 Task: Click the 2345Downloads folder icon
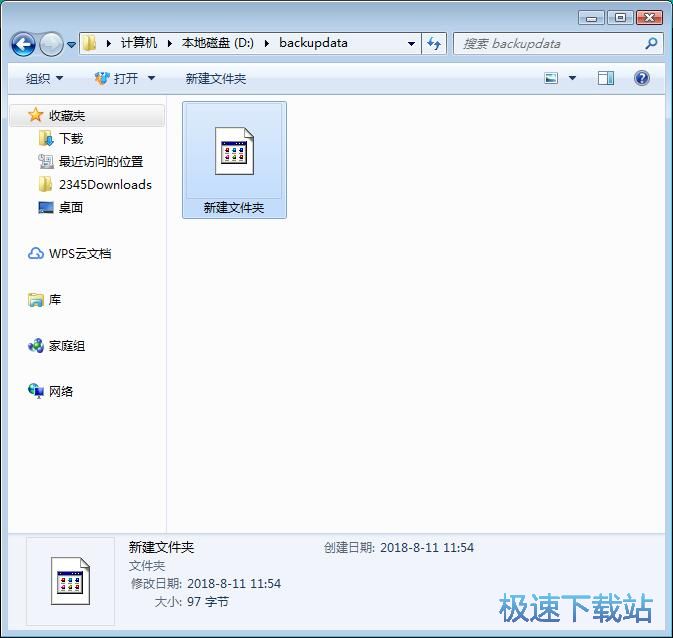[x=45, y=184]
